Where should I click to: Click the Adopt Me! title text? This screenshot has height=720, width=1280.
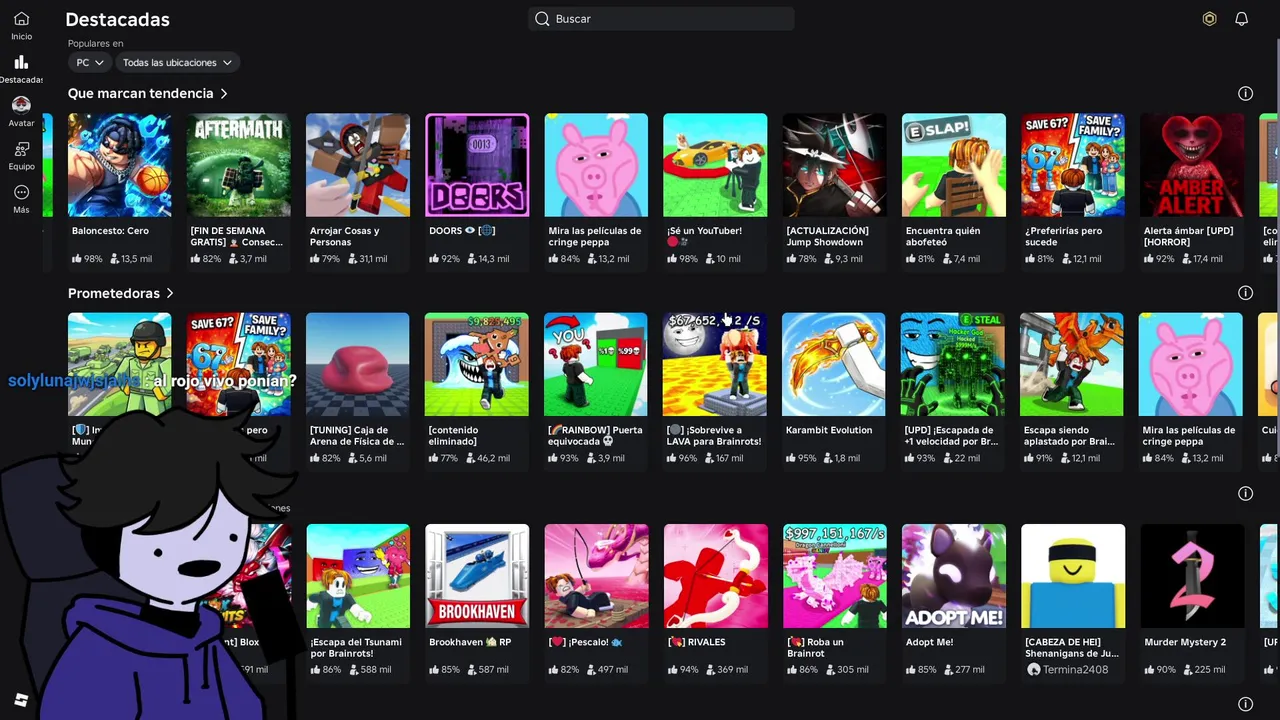(x=929, y=642)
